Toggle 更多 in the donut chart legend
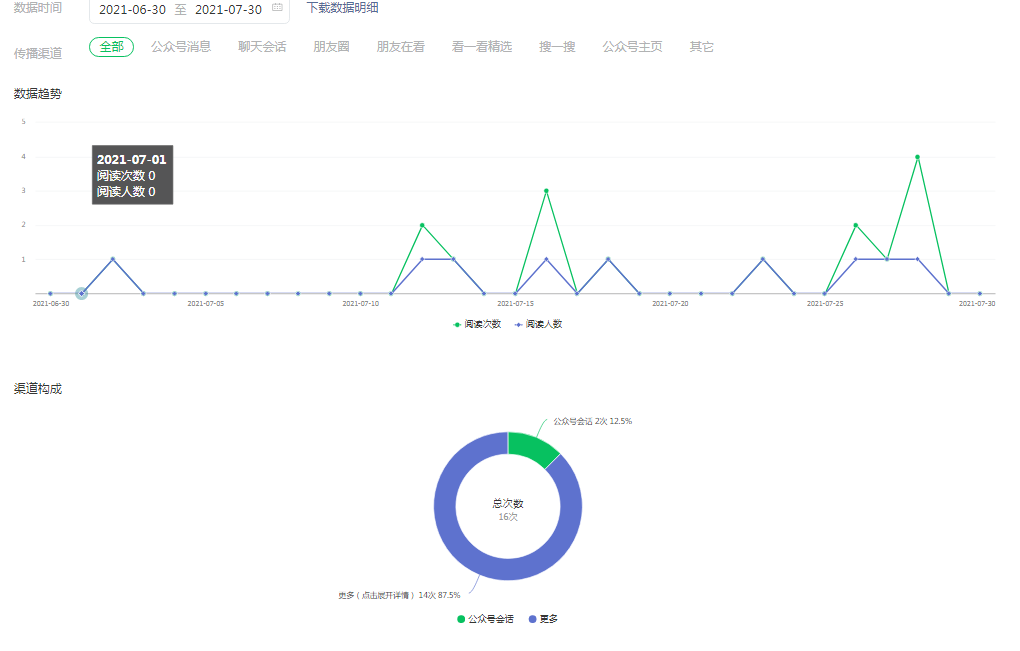The width and height of the screenshot is (1020, 651). click(543, 619)
